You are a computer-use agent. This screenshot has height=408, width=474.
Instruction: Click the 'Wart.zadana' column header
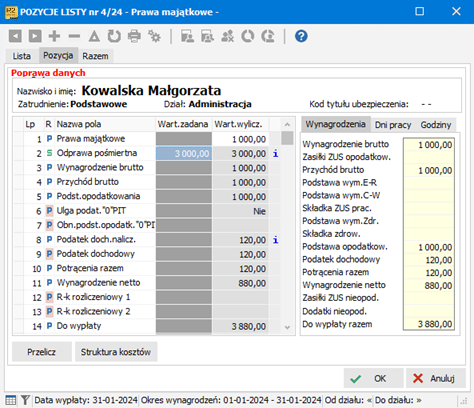(x=183, y=124)
